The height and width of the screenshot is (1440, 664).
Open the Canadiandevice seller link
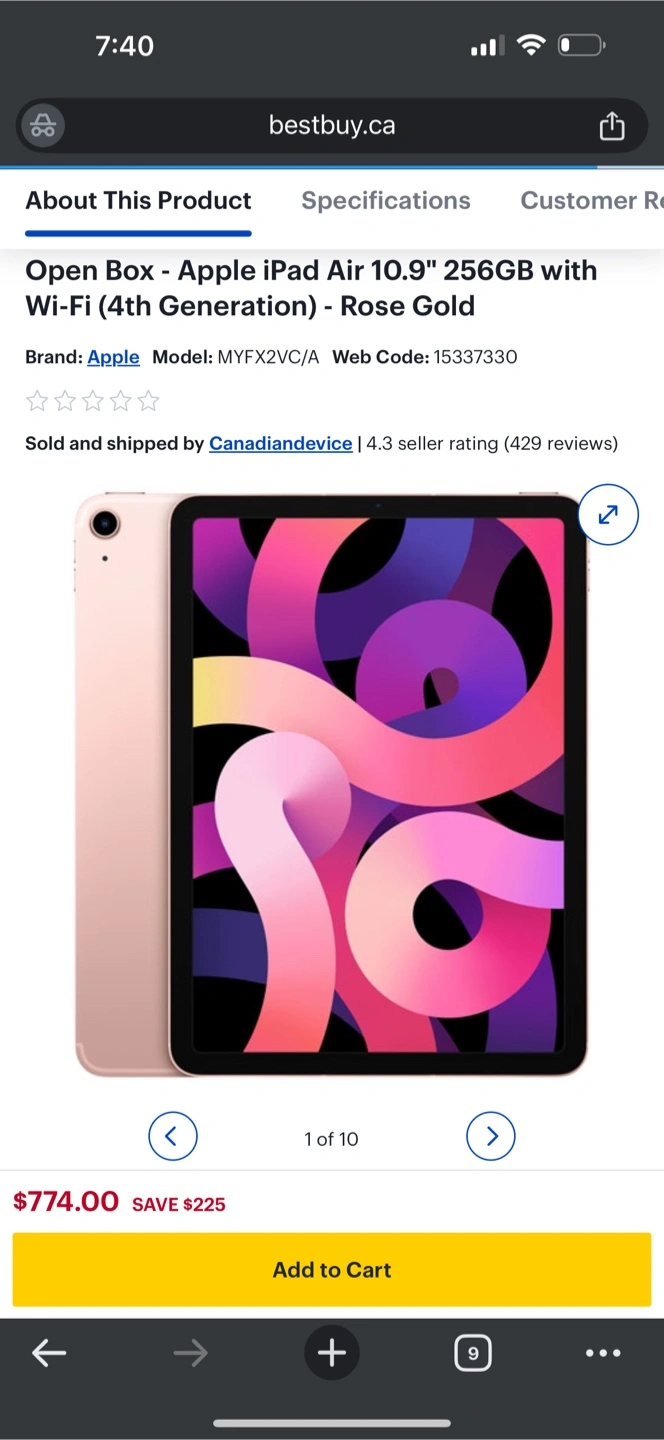281,443
